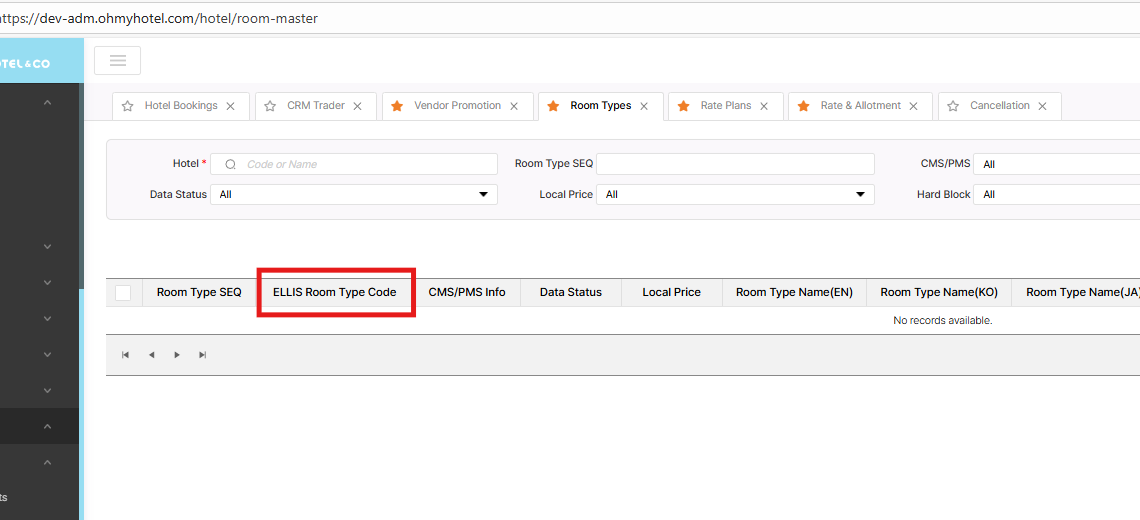Image resolution: width=1140 pixels, height=520 pixels.
Task: Click the Hotel code or name search field
Action: click(365, 164)
